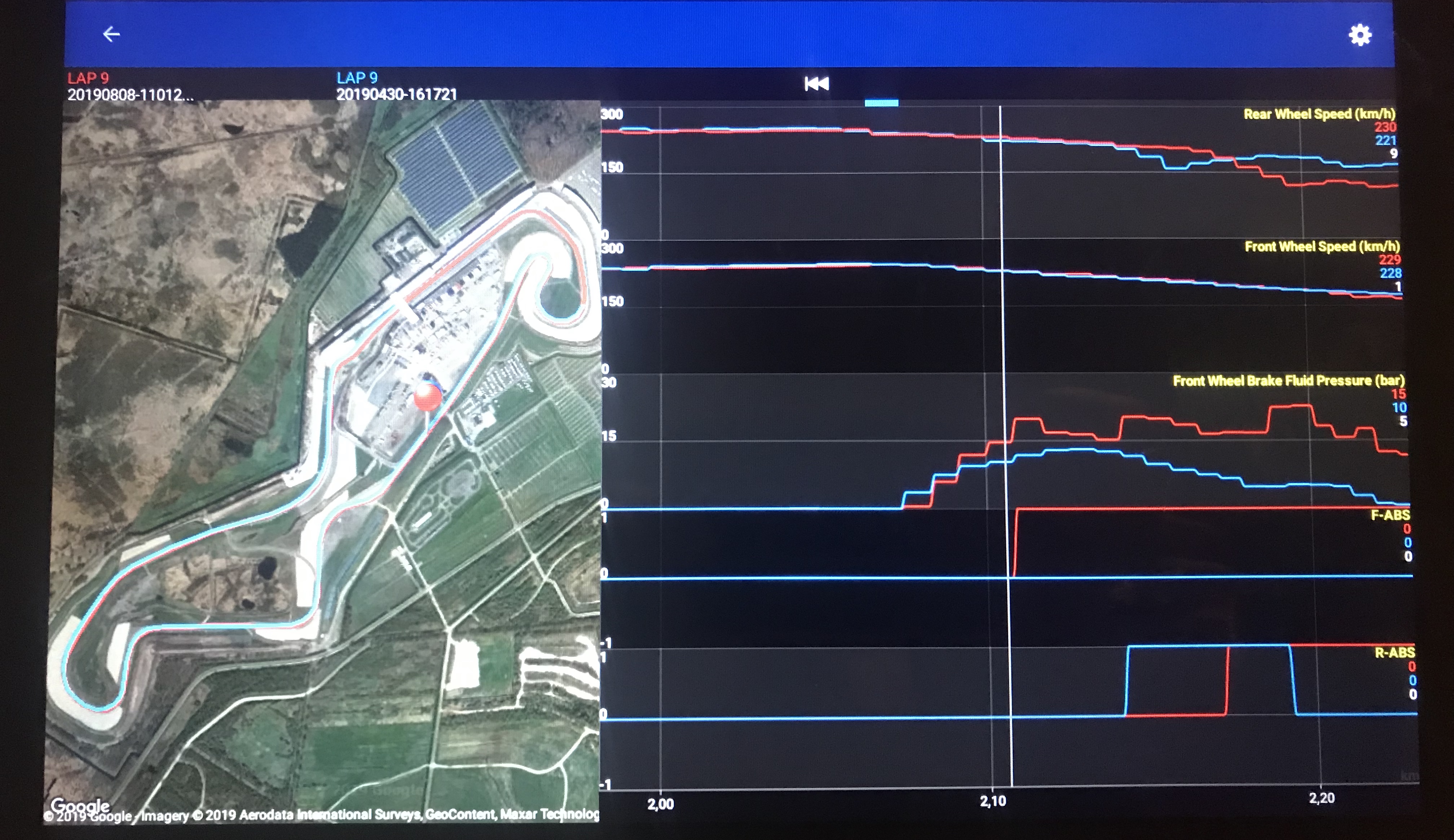Select the red LAP 9 session label

88,79
